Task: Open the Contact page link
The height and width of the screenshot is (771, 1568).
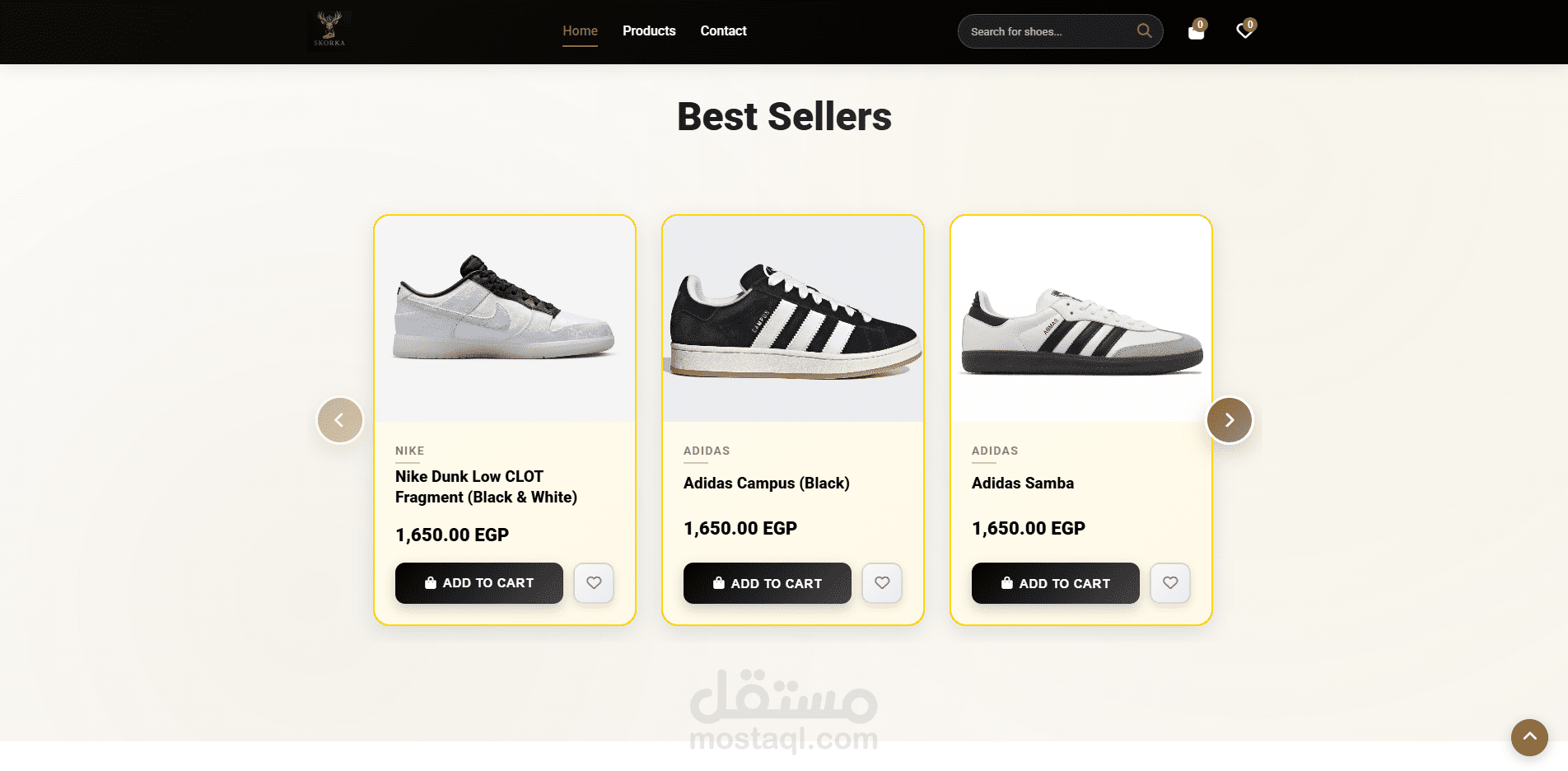Action: [x=723, y=31]
